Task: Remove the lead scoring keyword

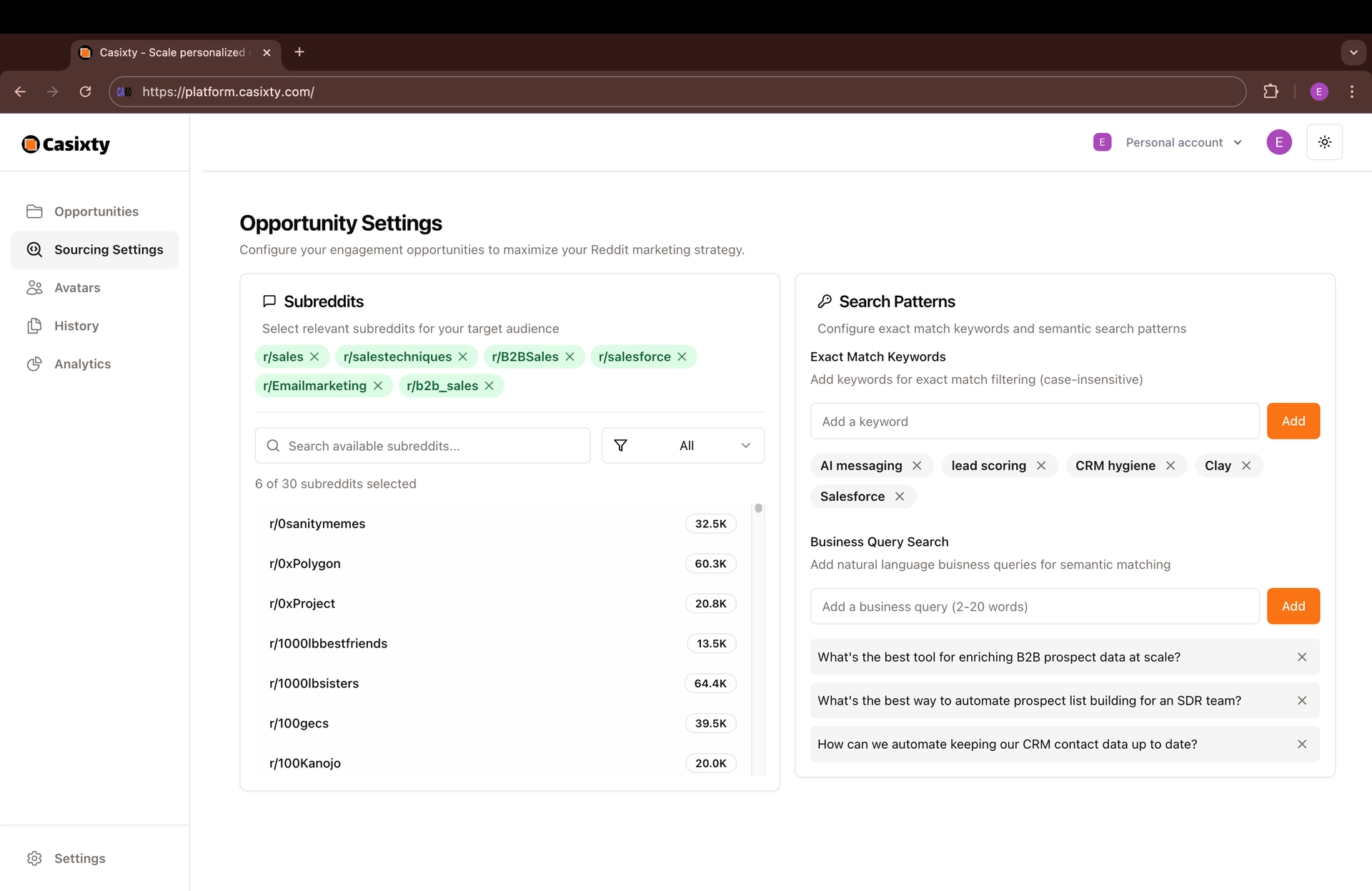Action: pyautogui.click(x=1041, y=466)
